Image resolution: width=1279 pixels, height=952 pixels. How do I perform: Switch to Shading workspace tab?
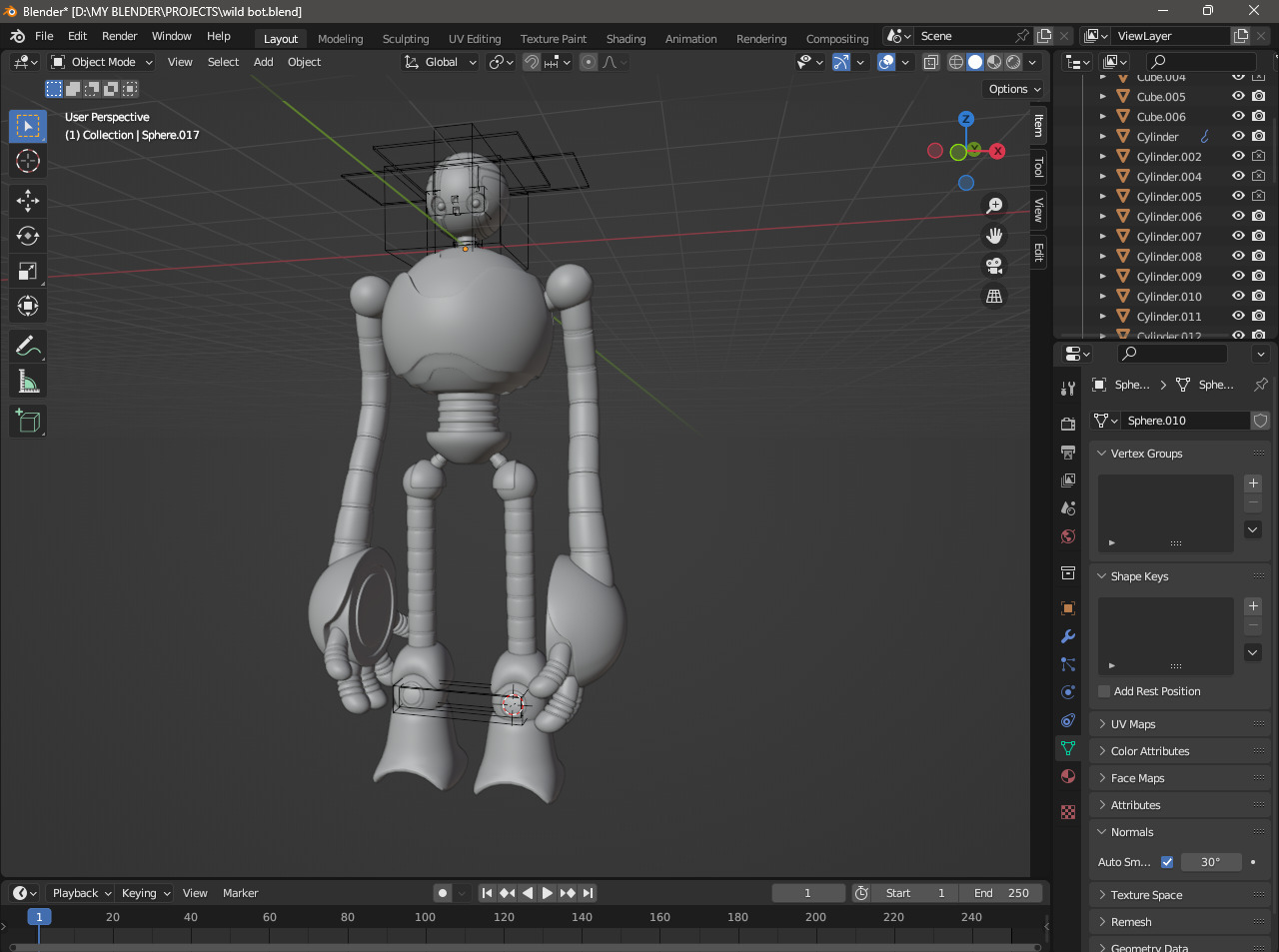tap(626, 39)
